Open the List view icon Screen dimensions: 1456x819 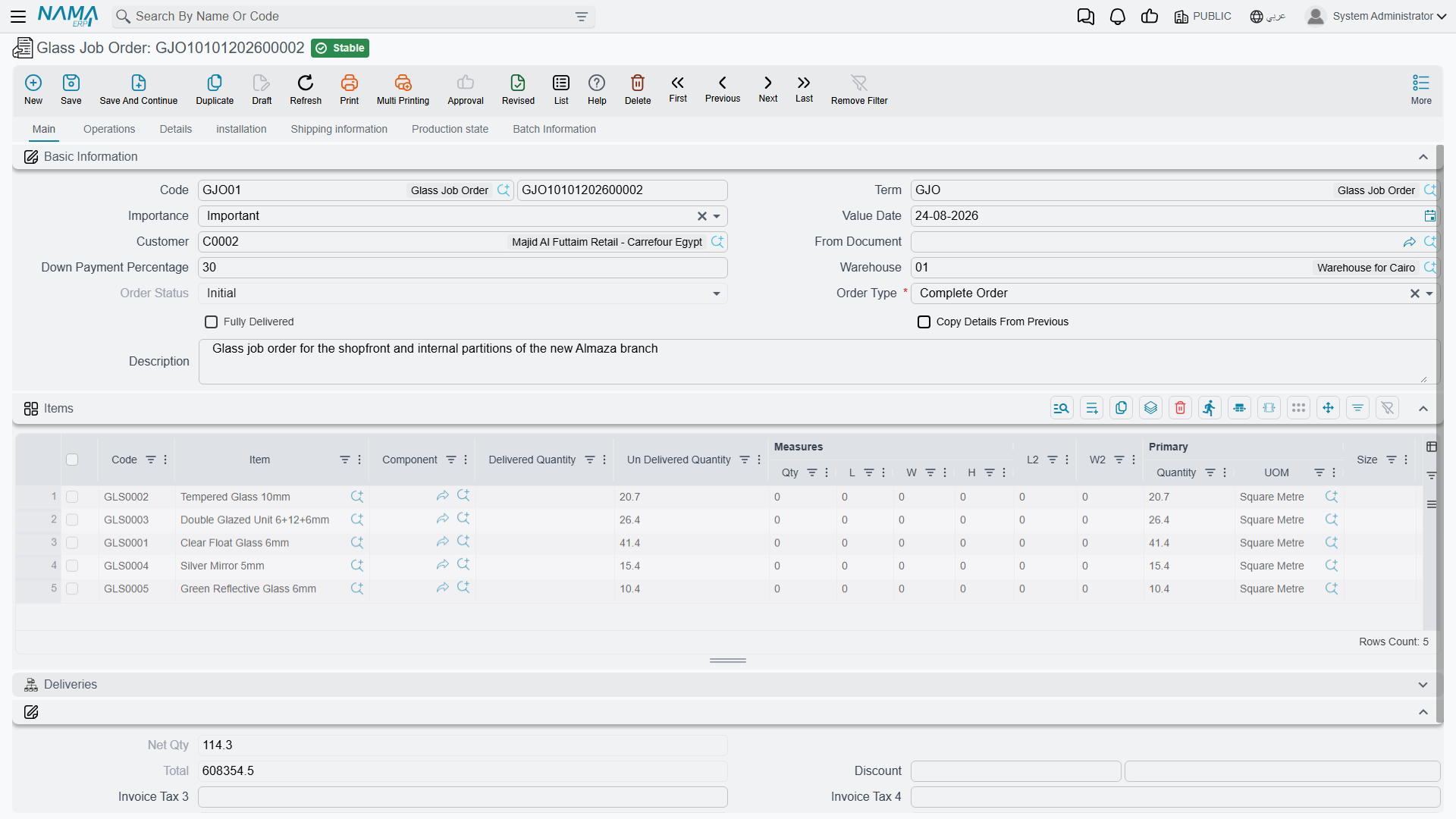point(561,89)
